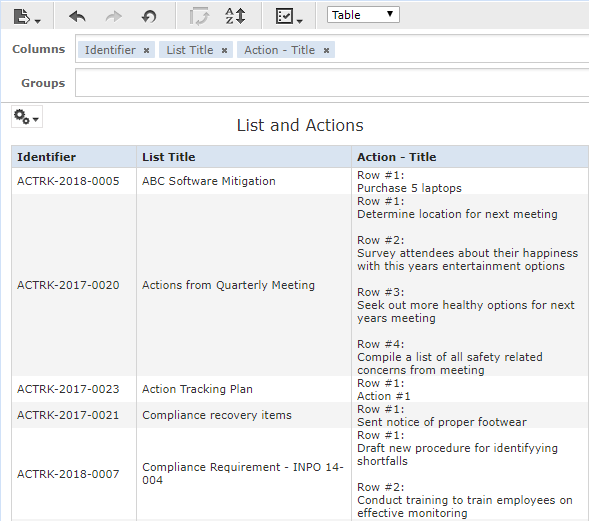The width and height of the screenshot is (589, 521).
Task: Click Survey attendees about their happiness text
Action: click(x=467, y=260)
